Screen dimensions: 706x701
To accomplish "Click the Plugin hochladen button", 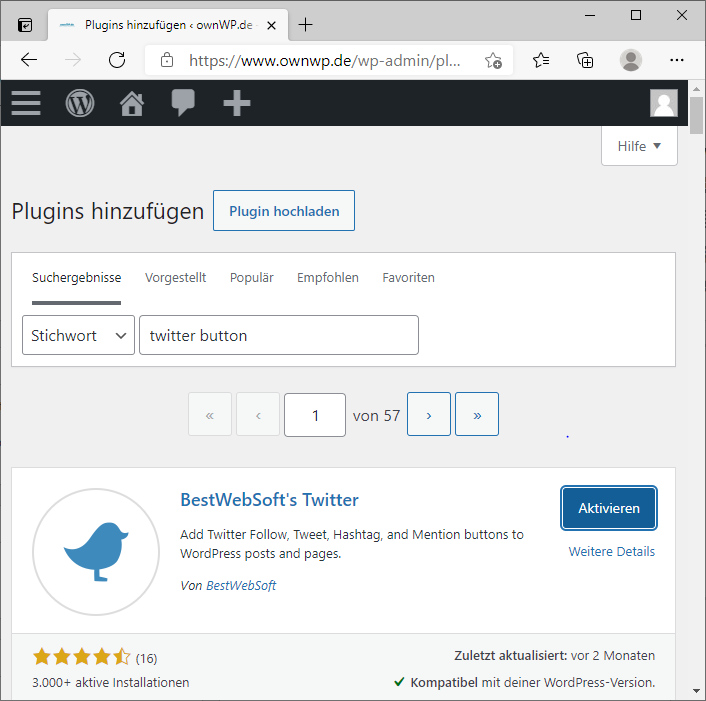I will [x=284, y=211].
